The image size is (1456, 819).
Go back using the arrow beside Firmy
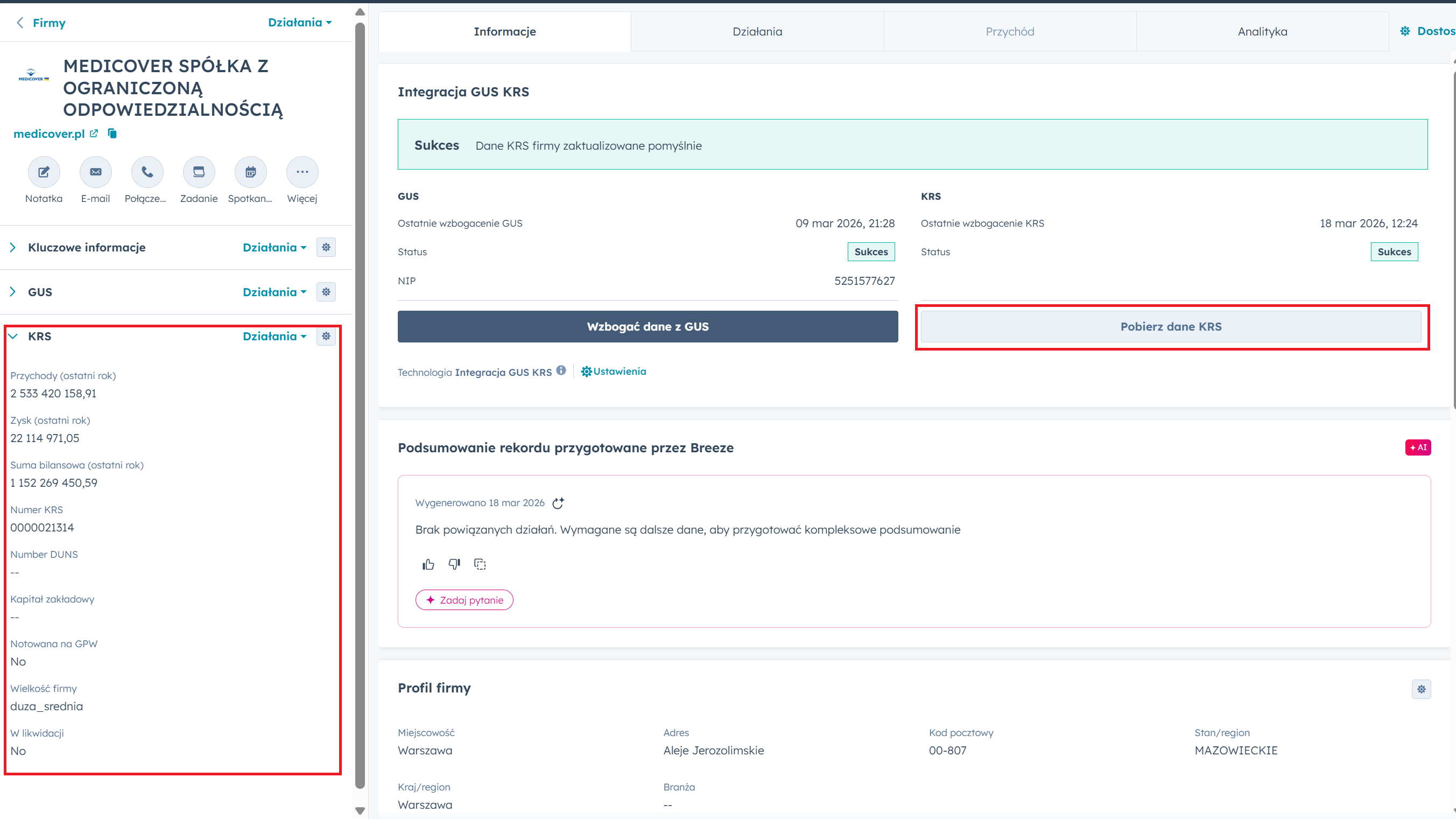[x=20, y=23]
